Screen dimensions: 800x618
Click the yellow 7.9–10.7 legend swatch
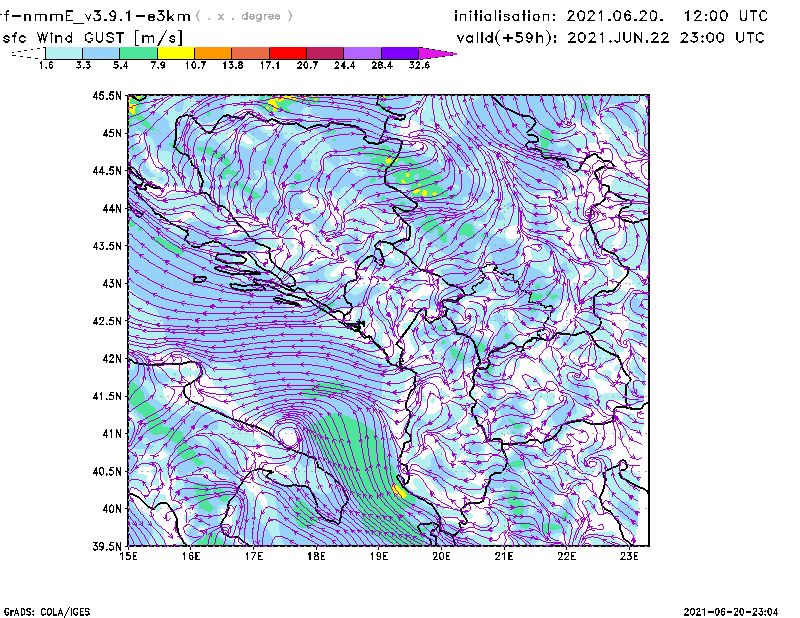176,53
